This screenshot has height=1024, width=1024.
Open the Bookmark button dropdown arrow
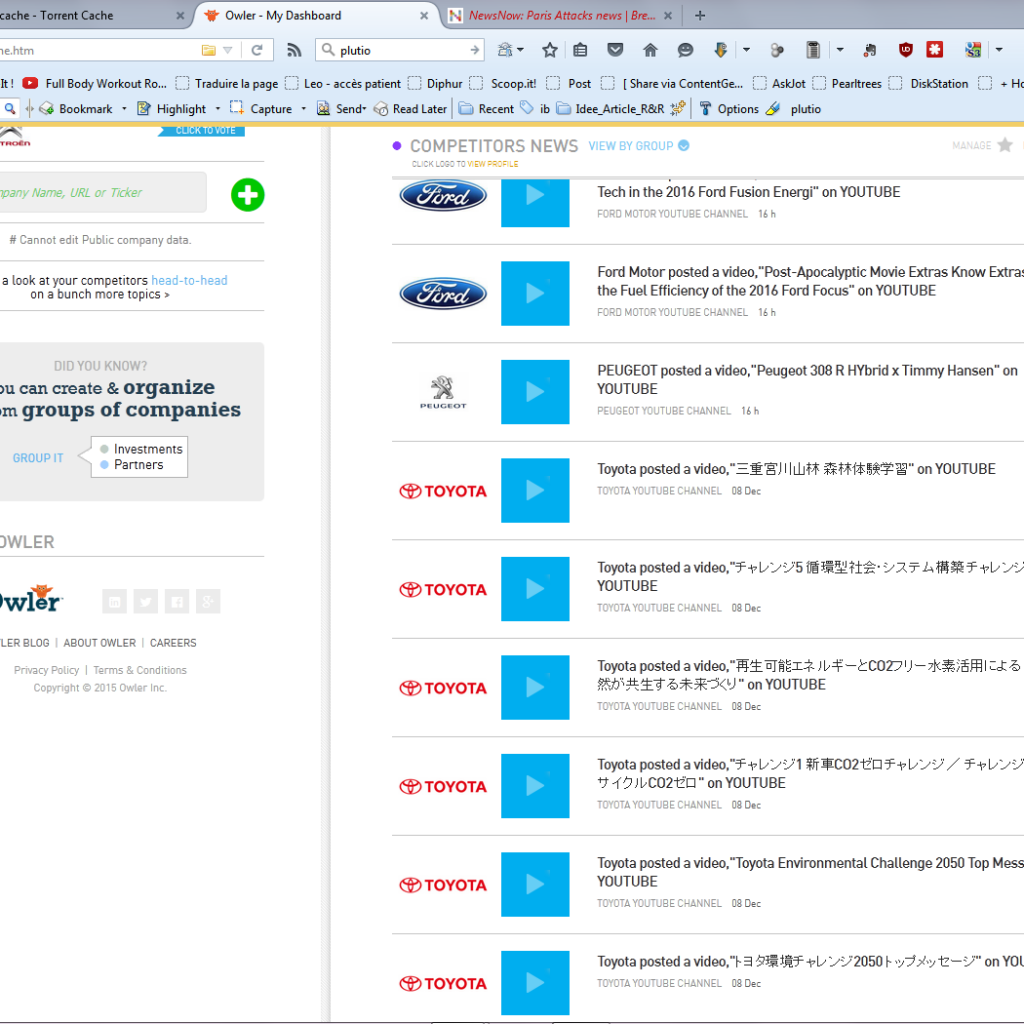pos(124,109)
